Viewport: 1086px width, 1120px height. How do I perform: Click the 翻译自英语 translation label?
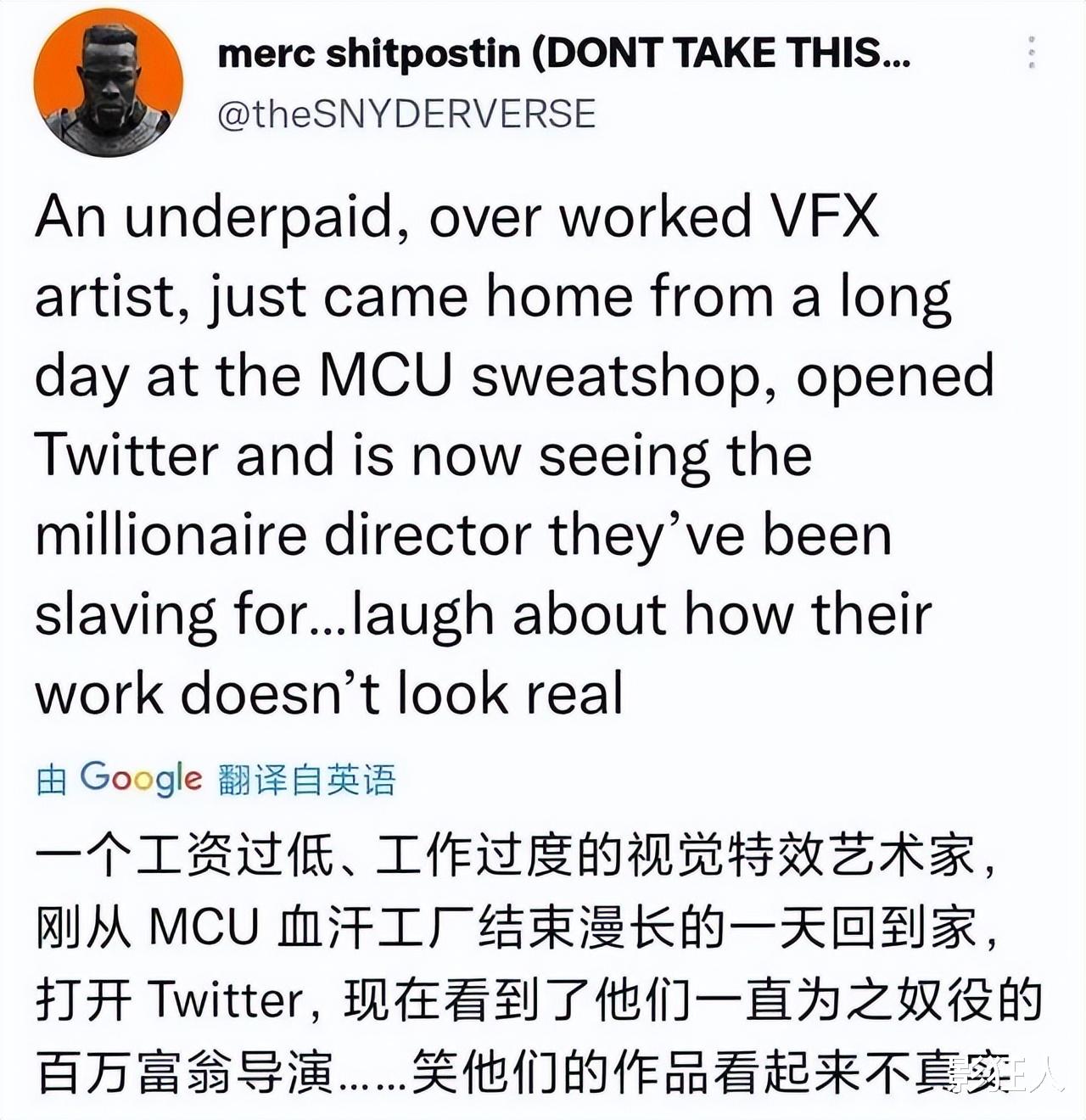pos(307,780)
